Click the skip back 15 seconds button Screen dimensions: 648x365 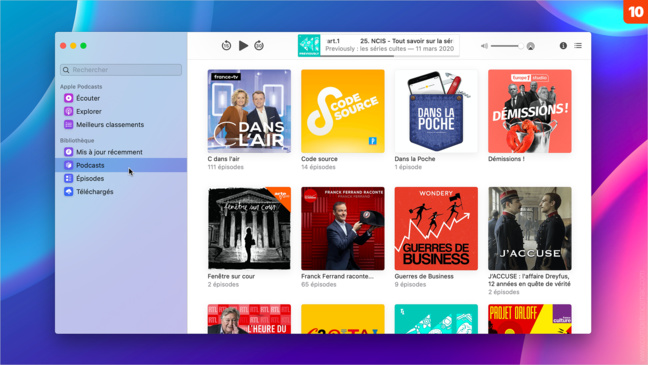coord(226,45)
